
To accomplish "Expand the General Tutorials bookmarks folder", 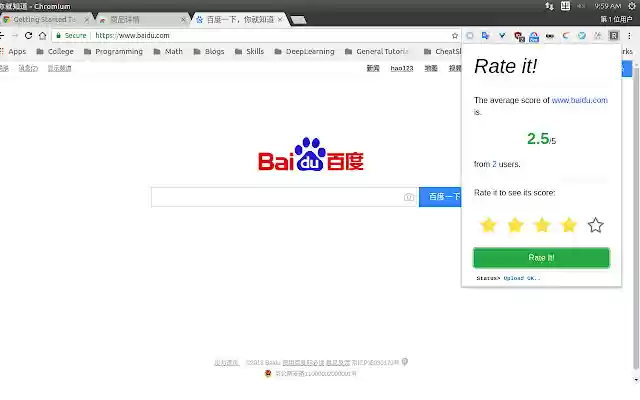I will click(x=376, y=51).
